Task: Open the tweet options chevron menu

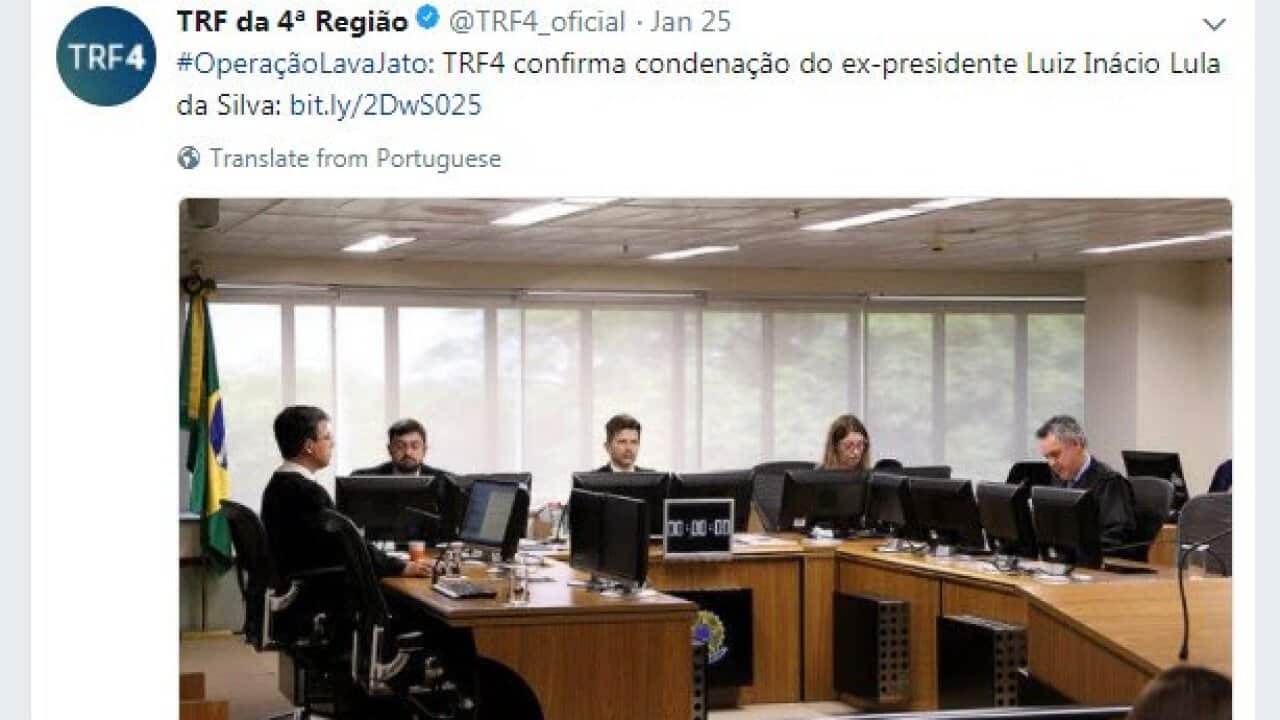Action: [1214, 24]
